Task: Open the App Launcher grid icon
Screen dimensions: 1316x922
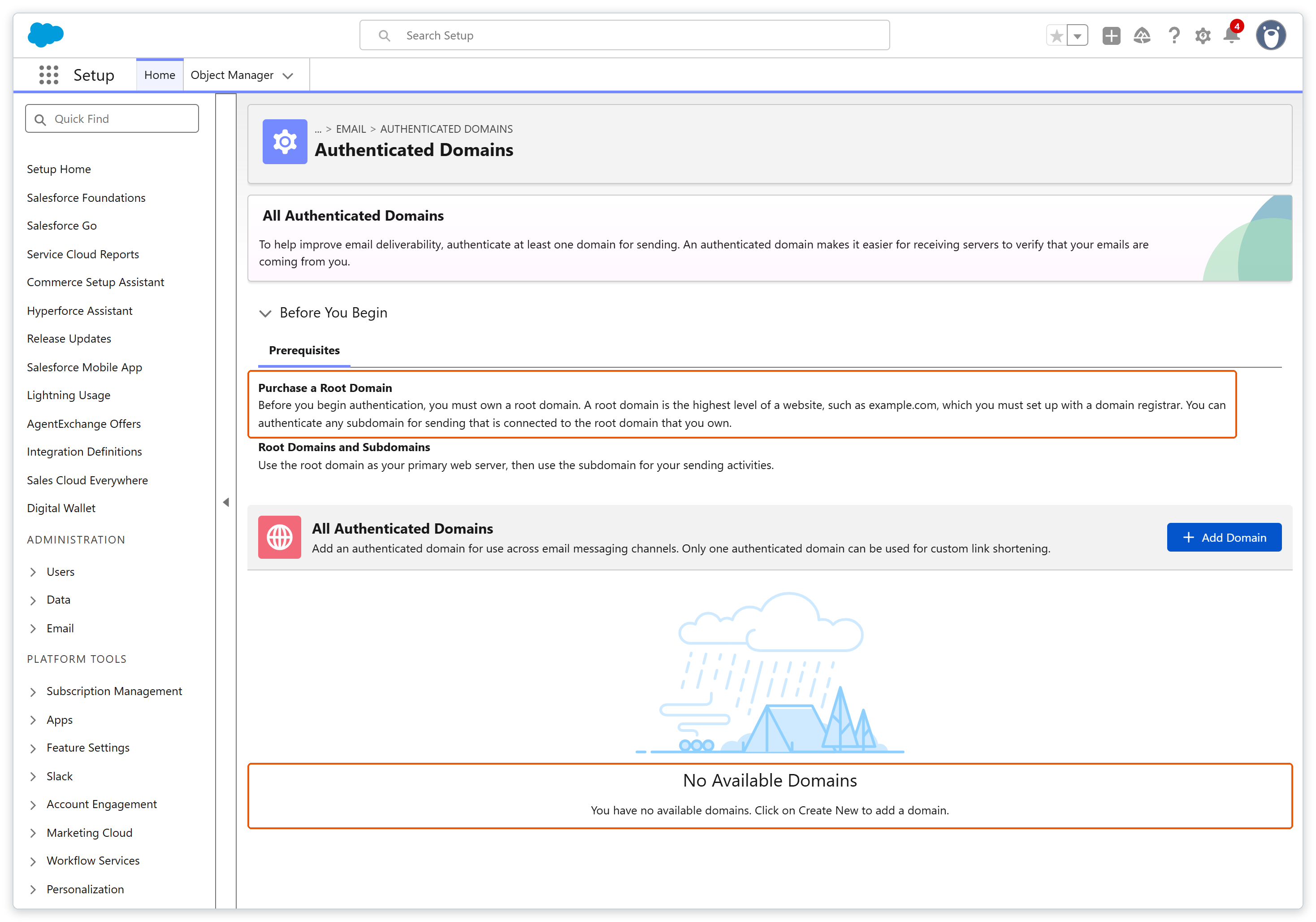Action: point(49,75)
